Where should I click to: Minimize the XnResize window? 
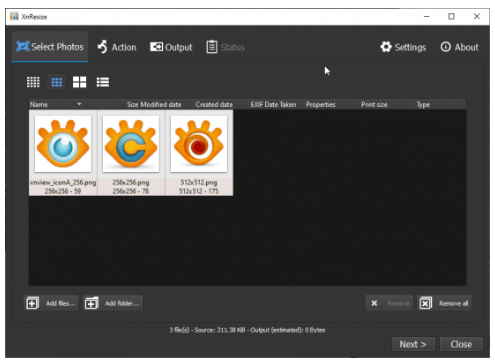(x=426, y=16)
